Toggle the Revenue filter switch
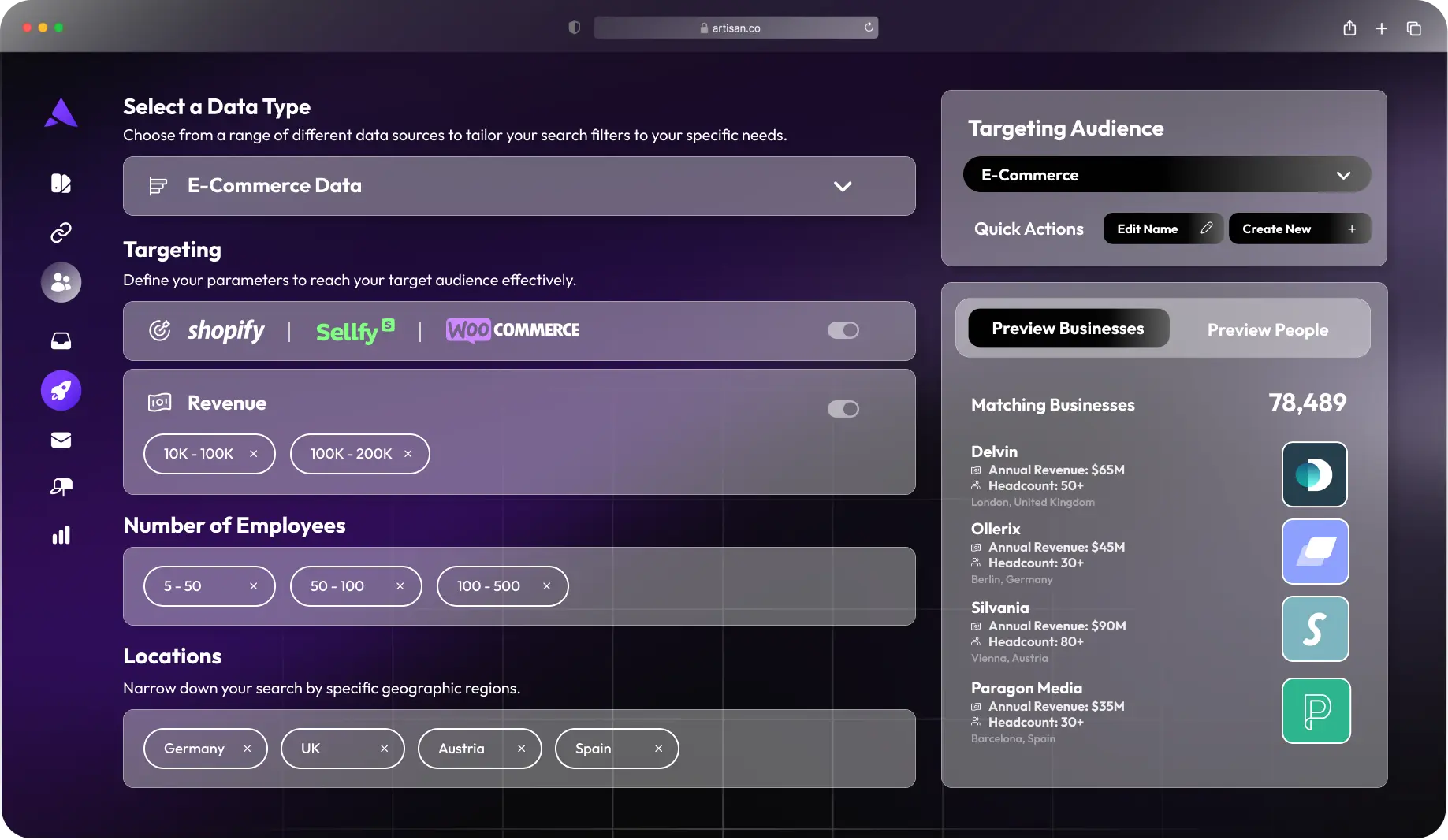This screenshot has width=1448, height=840. [843, 409]
